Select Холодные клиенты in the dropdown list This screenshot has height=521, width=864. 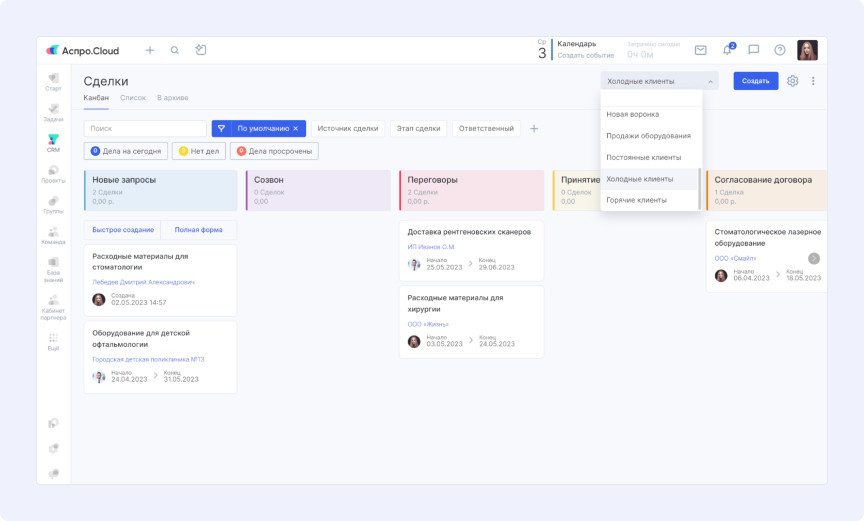tap(650, 179)
